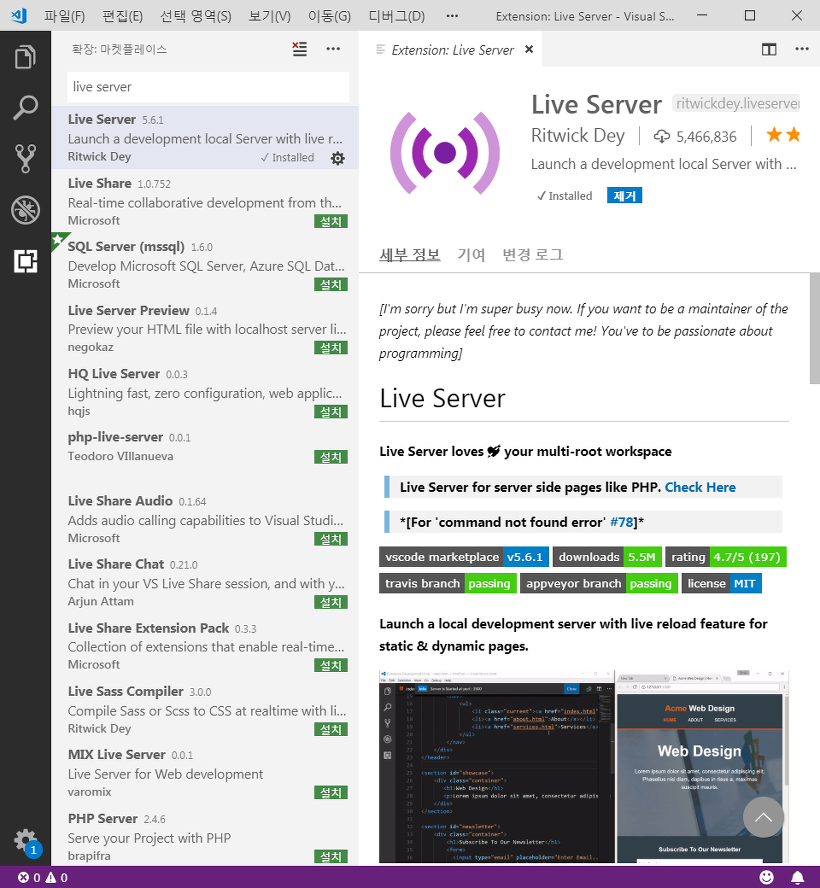Image resolution: width=820 pixels, height=888 pixels.
Task: Select the Extension: Live Server editor tab
Action: [451, 50]
